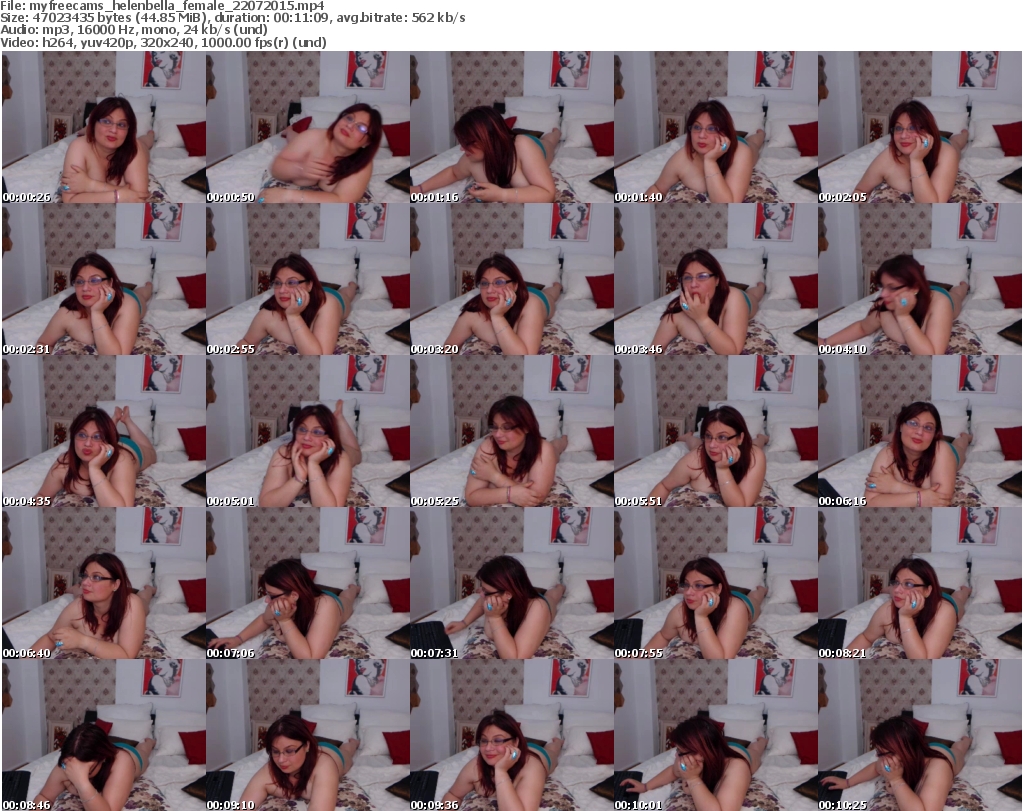Select the thumbnail stamped 00:09:36
1024x811 pixels.
pos(511,735)
